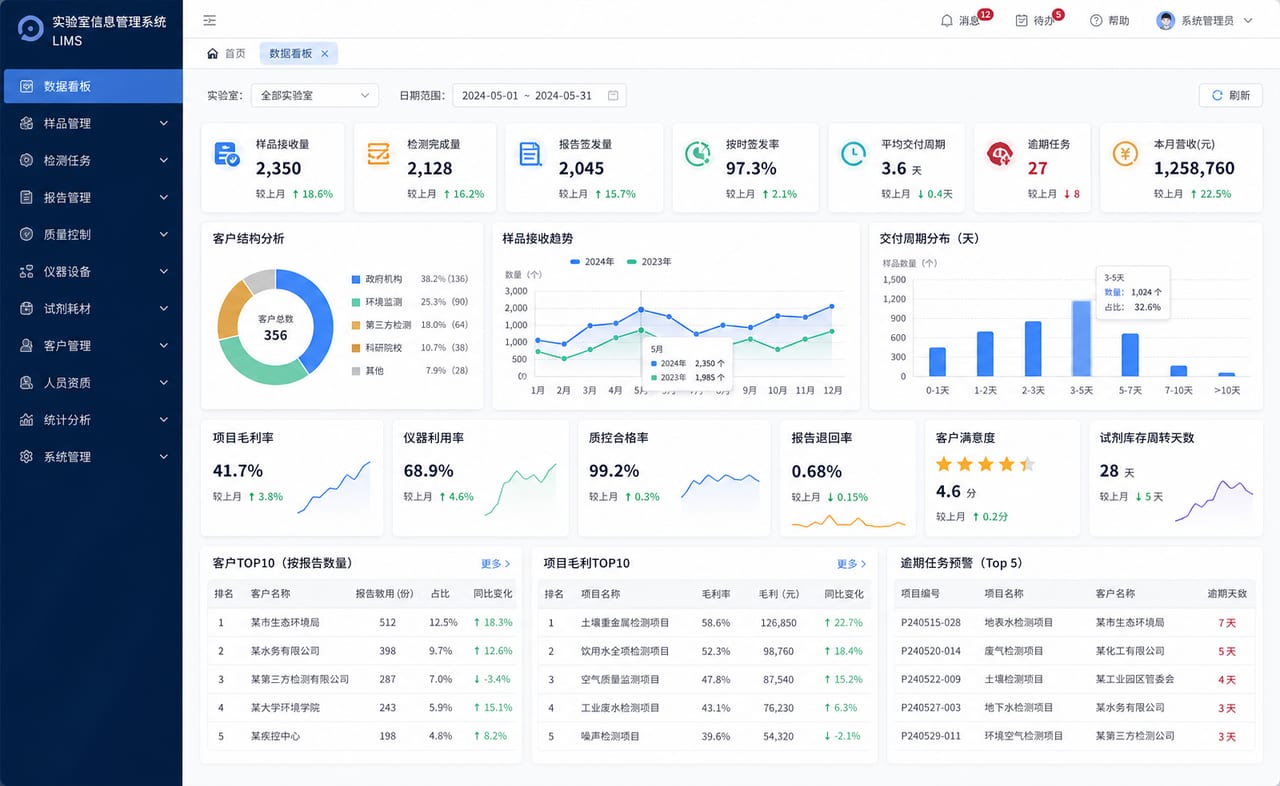The image size is (1280, 786).
Task: Click the 首页 home icon
Action: pos(212,53)
